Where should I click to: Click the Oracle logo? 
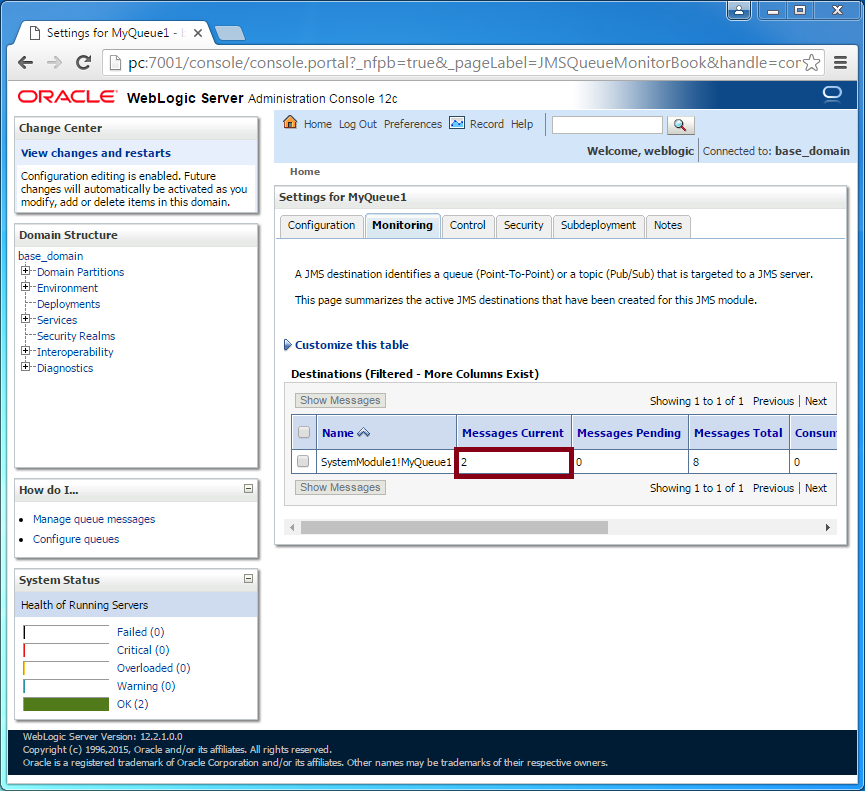67,97
